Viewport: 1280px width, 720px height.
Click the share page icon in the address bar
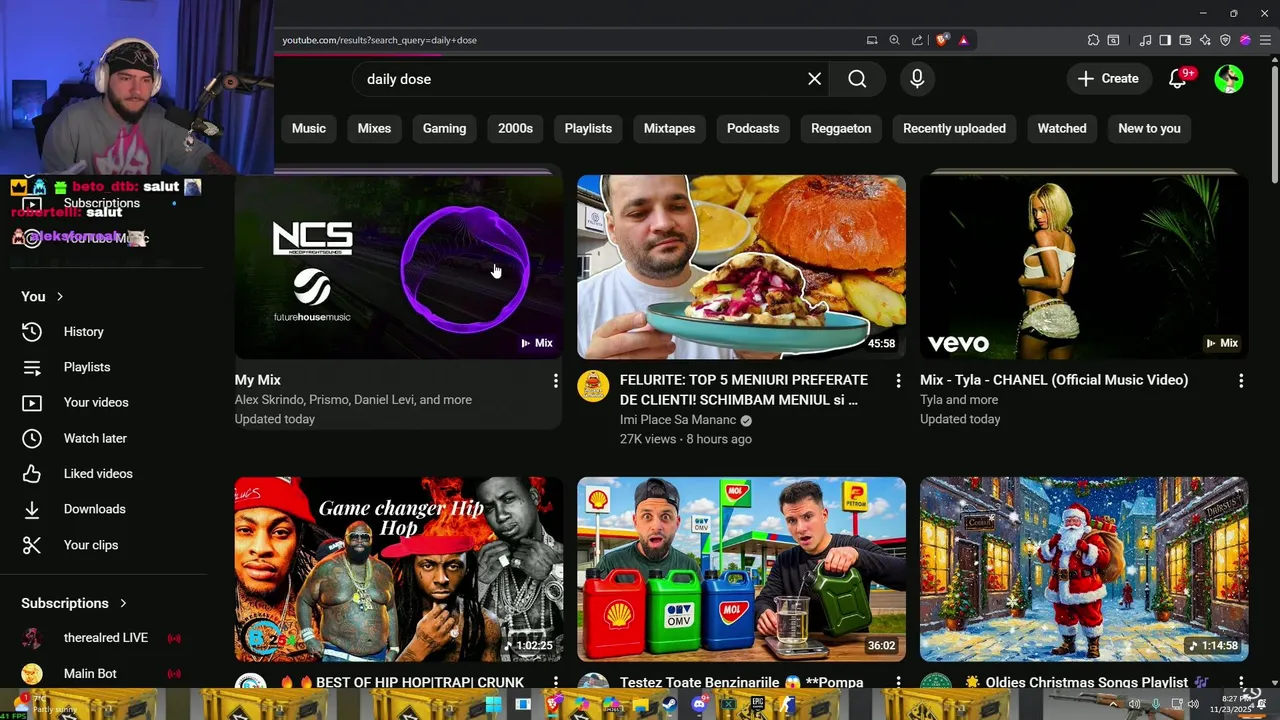tap(917, 40)
